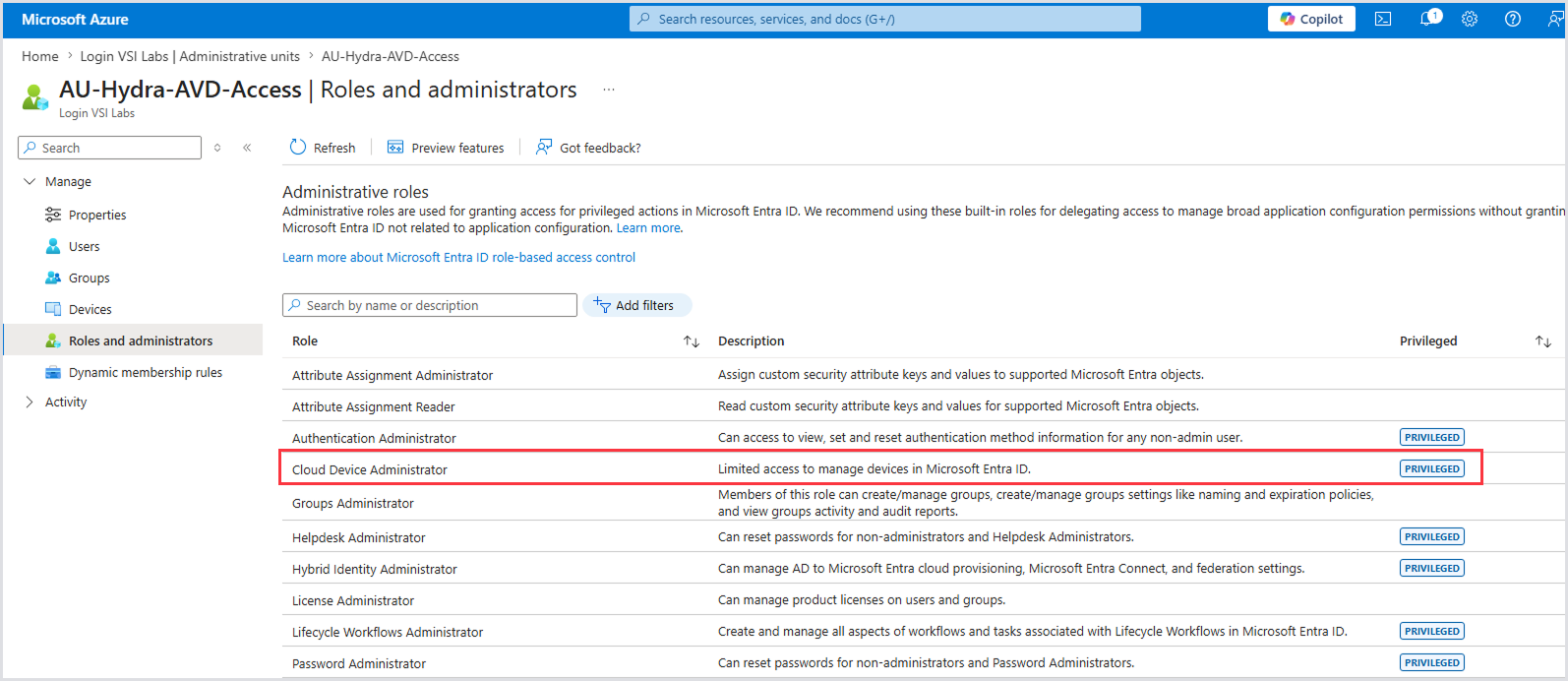Click the Groups people icon

(53, 278)
